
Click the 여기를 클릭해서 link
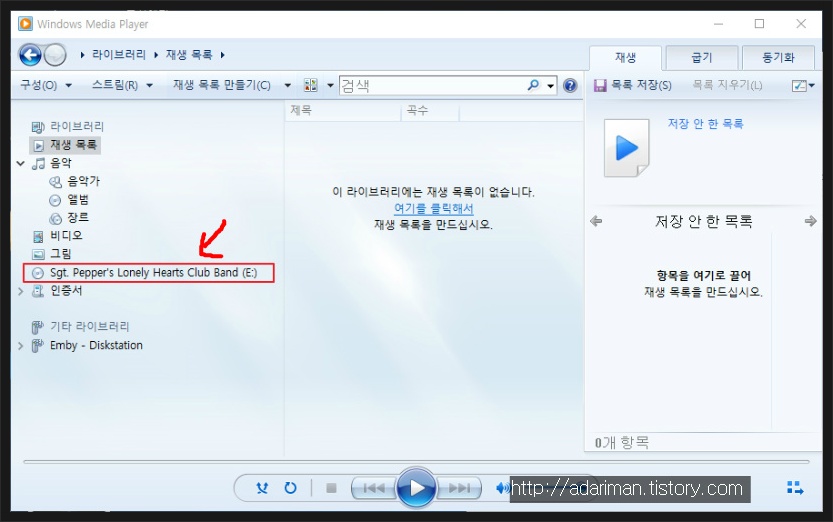click(x=434, y=208)
